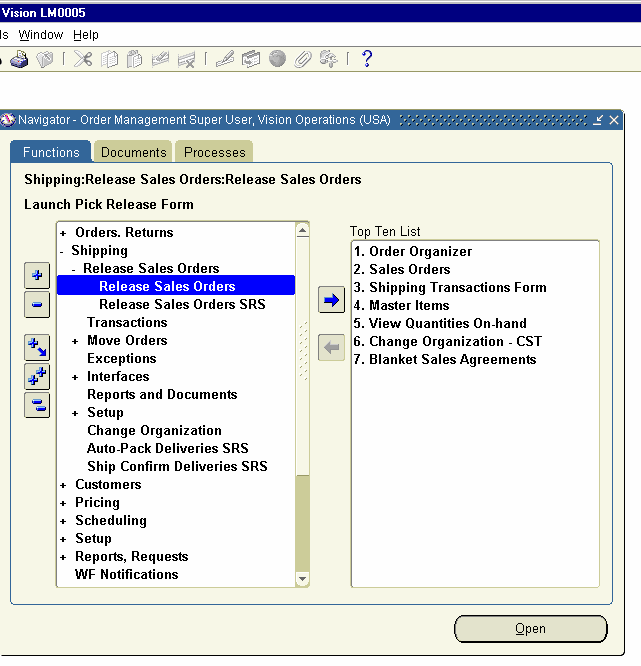Expand the Scheduling node
This screenshot has width=641, height=666.
coord(63,522)
